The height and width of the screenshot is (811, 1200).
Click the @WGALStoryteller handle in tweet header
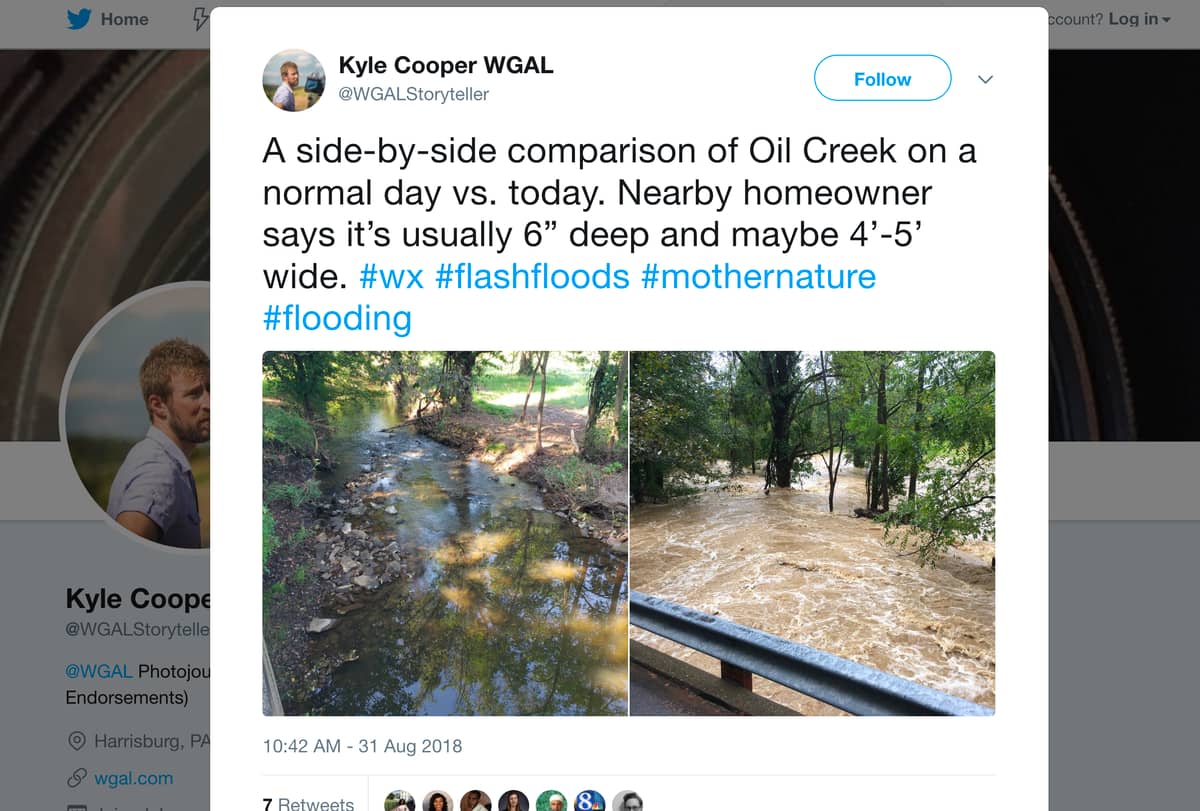pyautogui.click(x=414, y=94)
